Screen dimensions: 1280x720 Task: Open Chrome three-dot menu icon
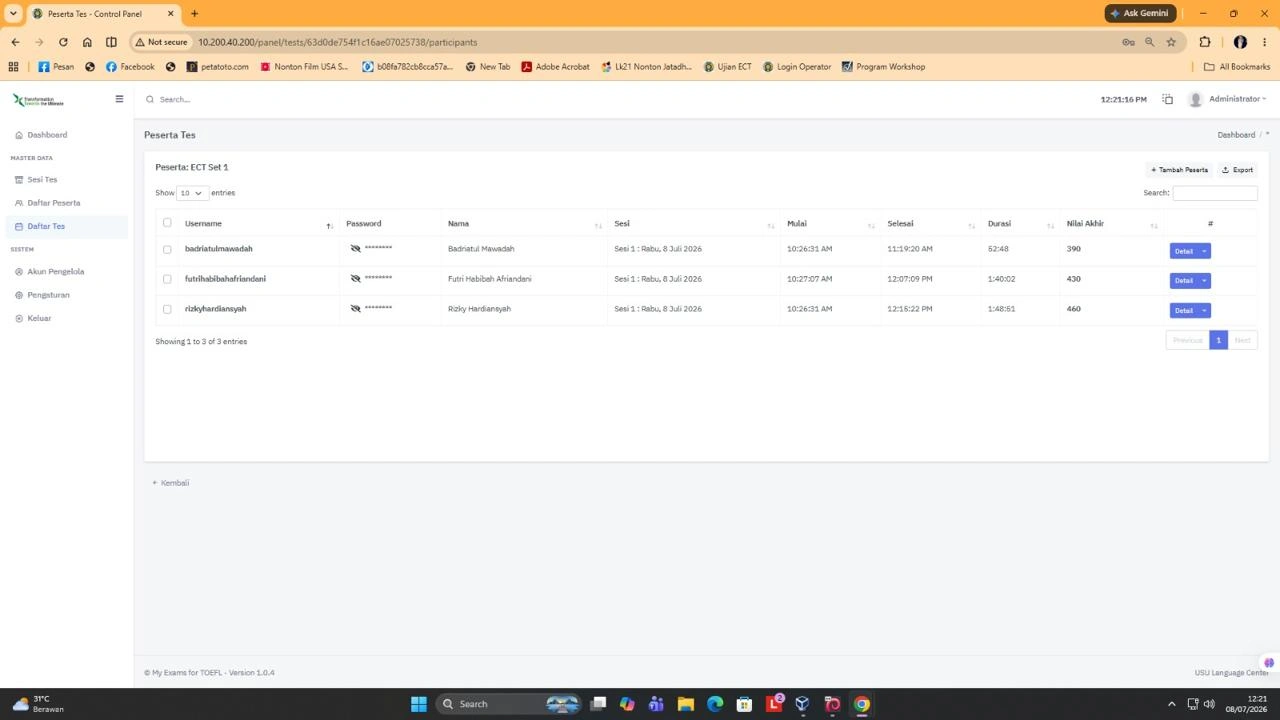pos(1265,42)
